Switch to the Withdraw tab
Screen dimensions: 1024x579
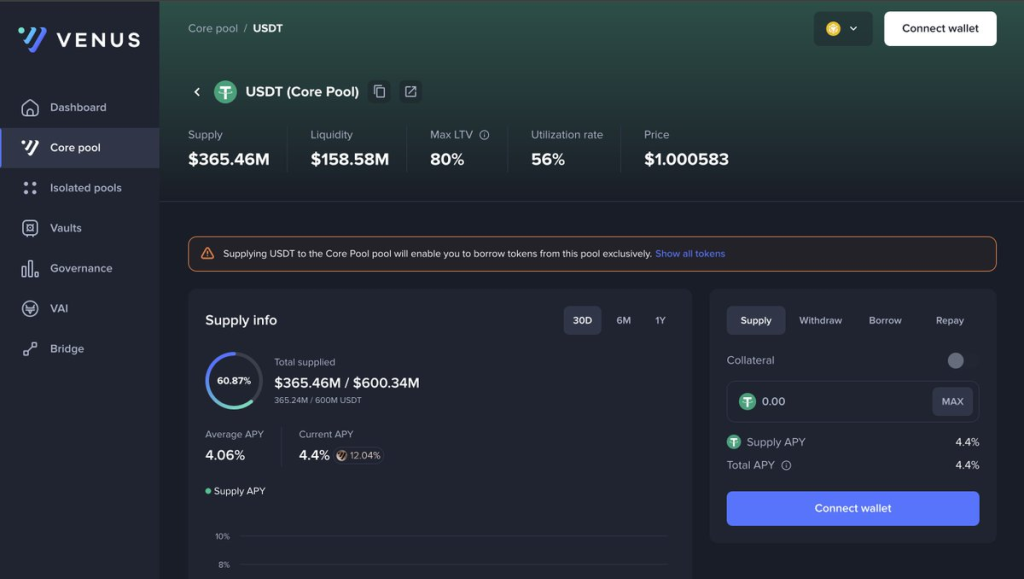[x=820, y=321]
